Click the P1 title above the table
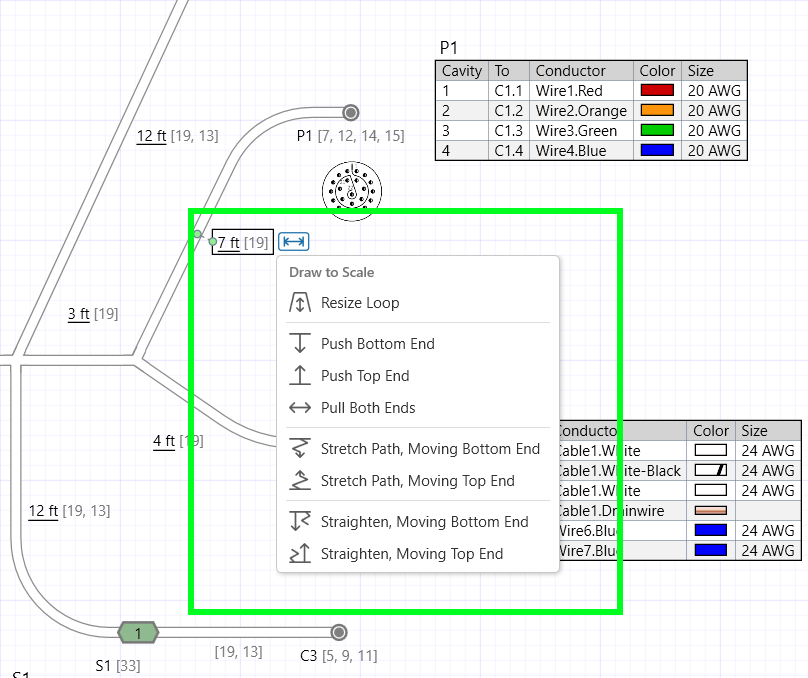Screen dimensions: 808x678 click(x=449, y=48)
